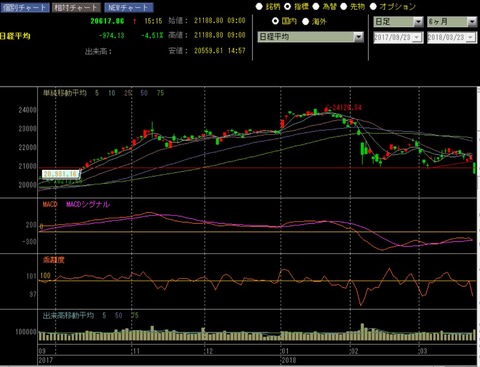Open the 2017/09/23 start date picker arrow
The width and height of the screenshot is (480, 367).
coord(417,37)
